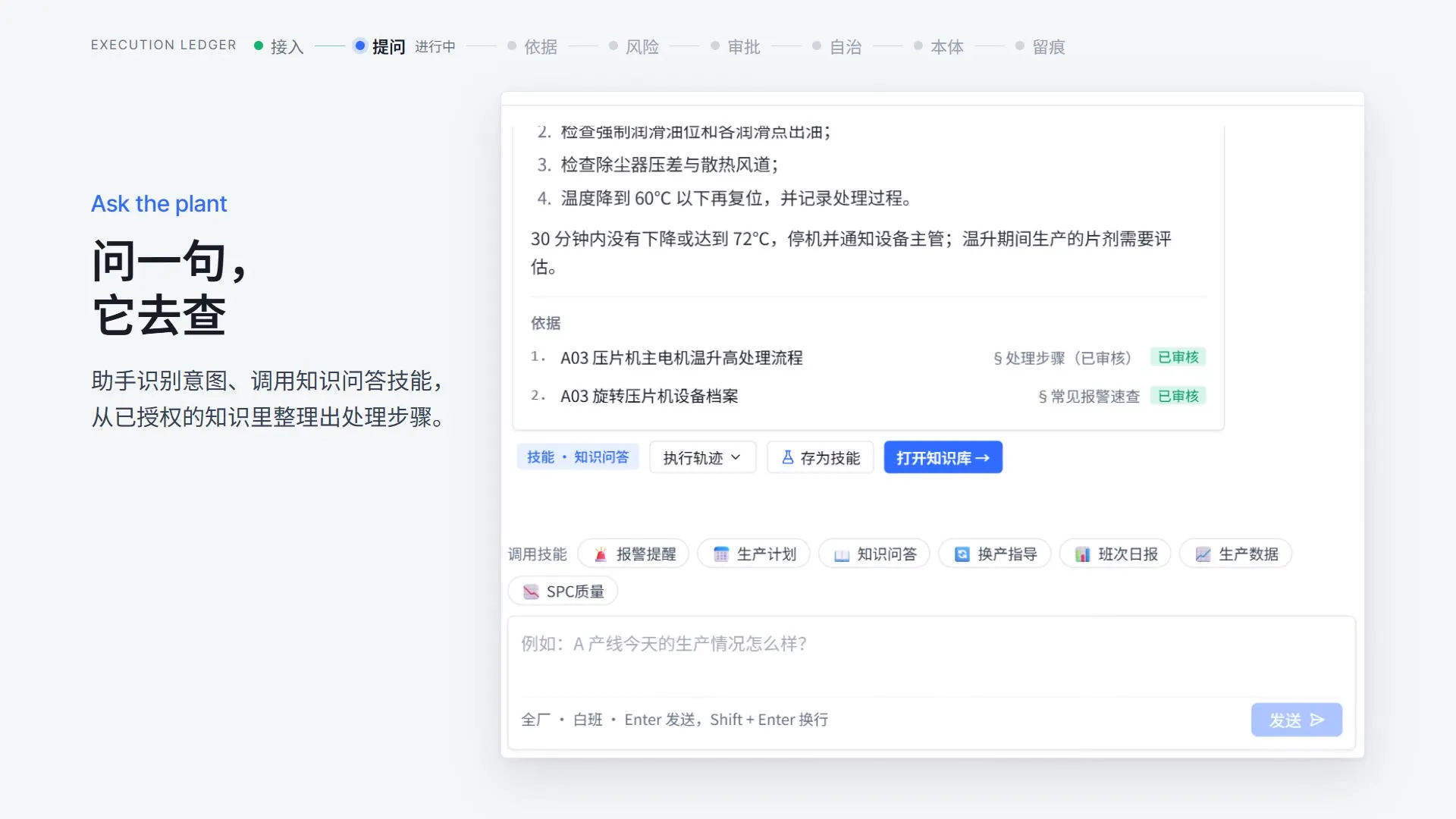This screenshot has width=1456, height=819.
Task: Click the refresh icon in 换产指导 chip
Action: 962,554
